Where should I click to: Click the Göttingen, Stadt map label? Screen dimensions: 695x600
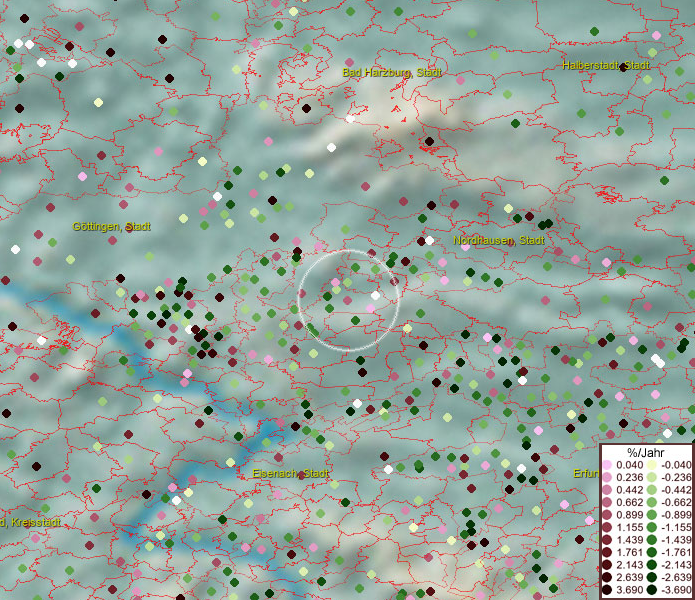[x=111, y=226]
